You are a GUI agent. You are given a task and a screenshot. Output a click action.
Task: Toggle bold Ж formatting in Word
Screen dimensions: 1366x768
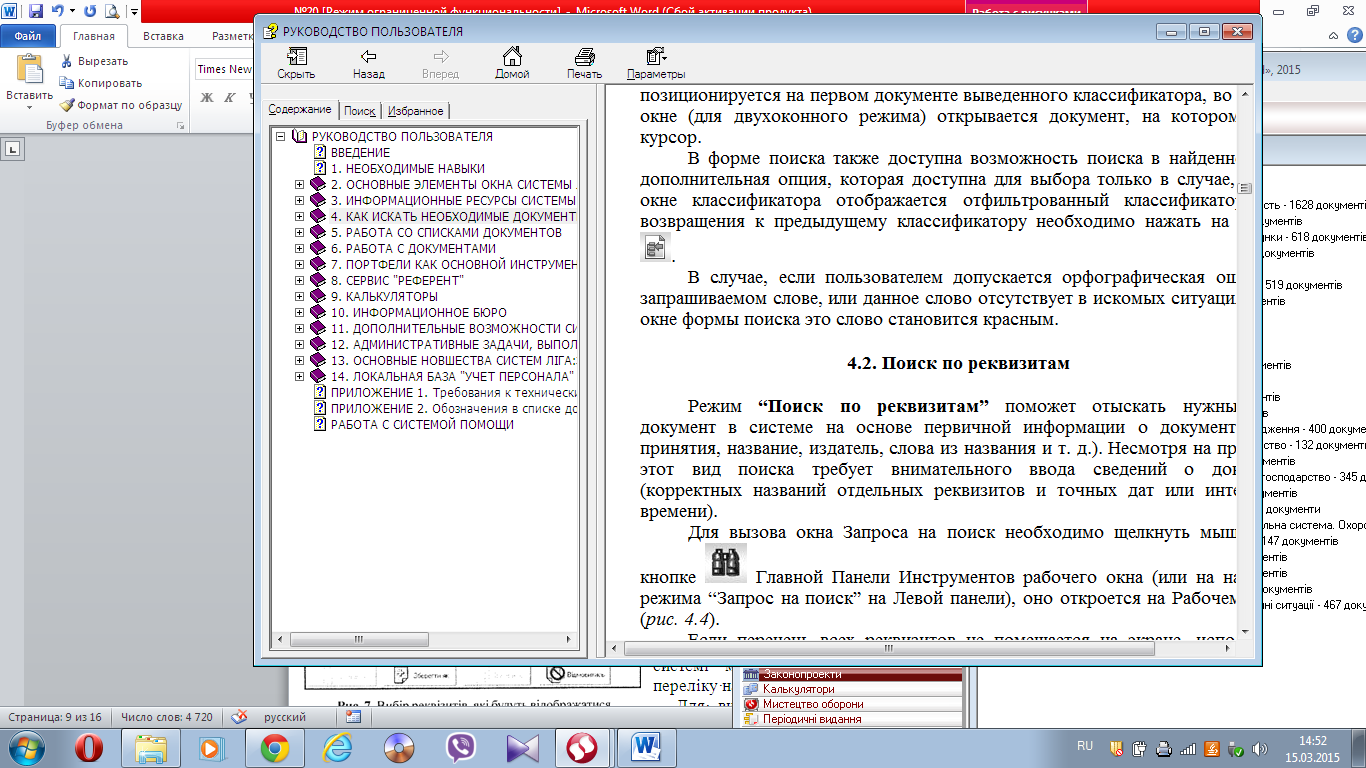pyautogui.click(x=207, y=97)
